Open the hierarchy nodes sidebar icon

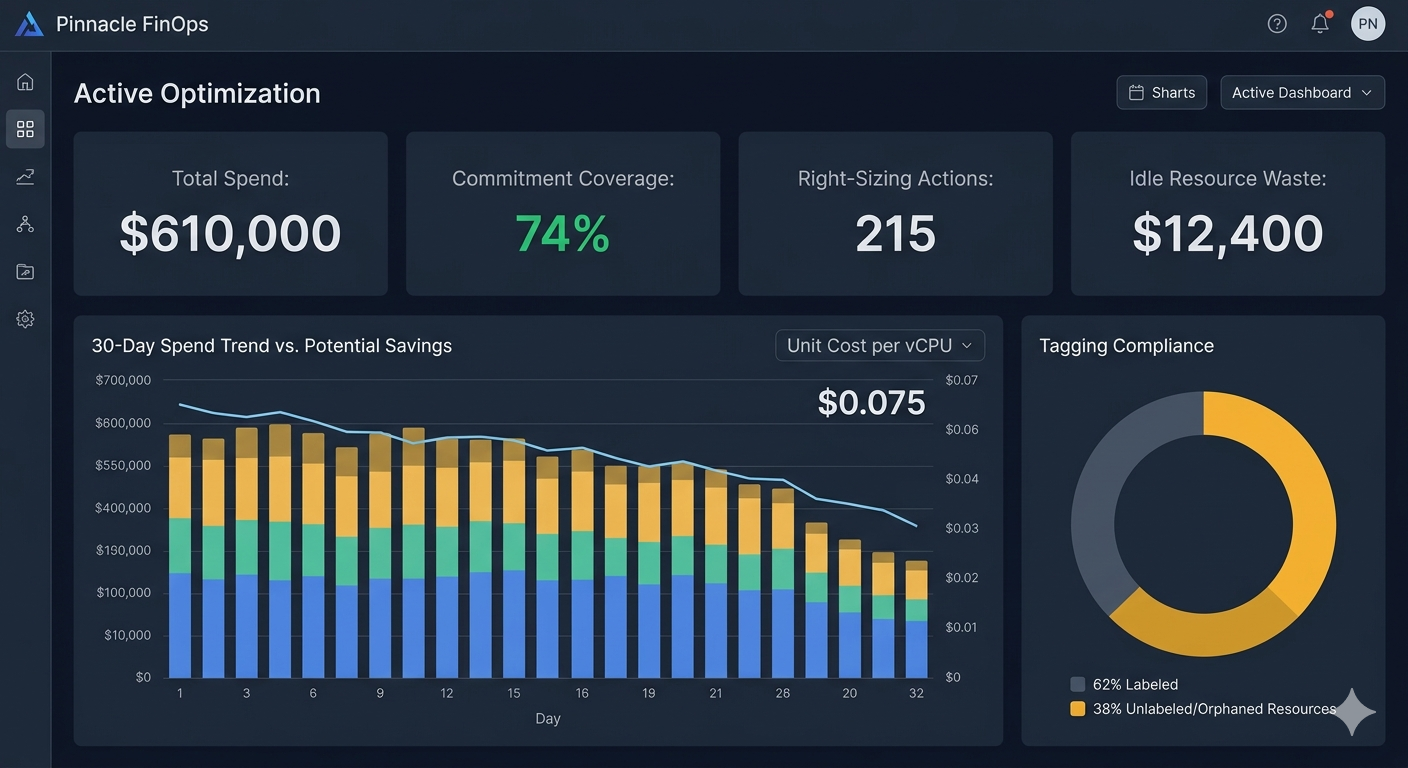click(x=25, y=224)
